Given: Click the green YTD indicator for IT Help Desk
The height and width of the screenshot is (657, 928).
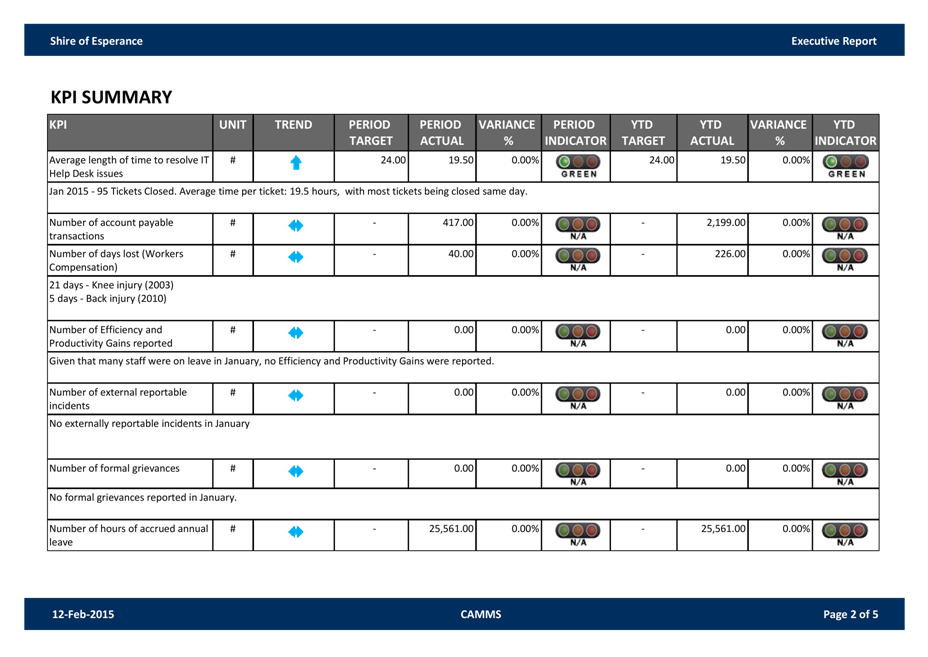Looking at the screenshot, I should click(x=846, y=165).
